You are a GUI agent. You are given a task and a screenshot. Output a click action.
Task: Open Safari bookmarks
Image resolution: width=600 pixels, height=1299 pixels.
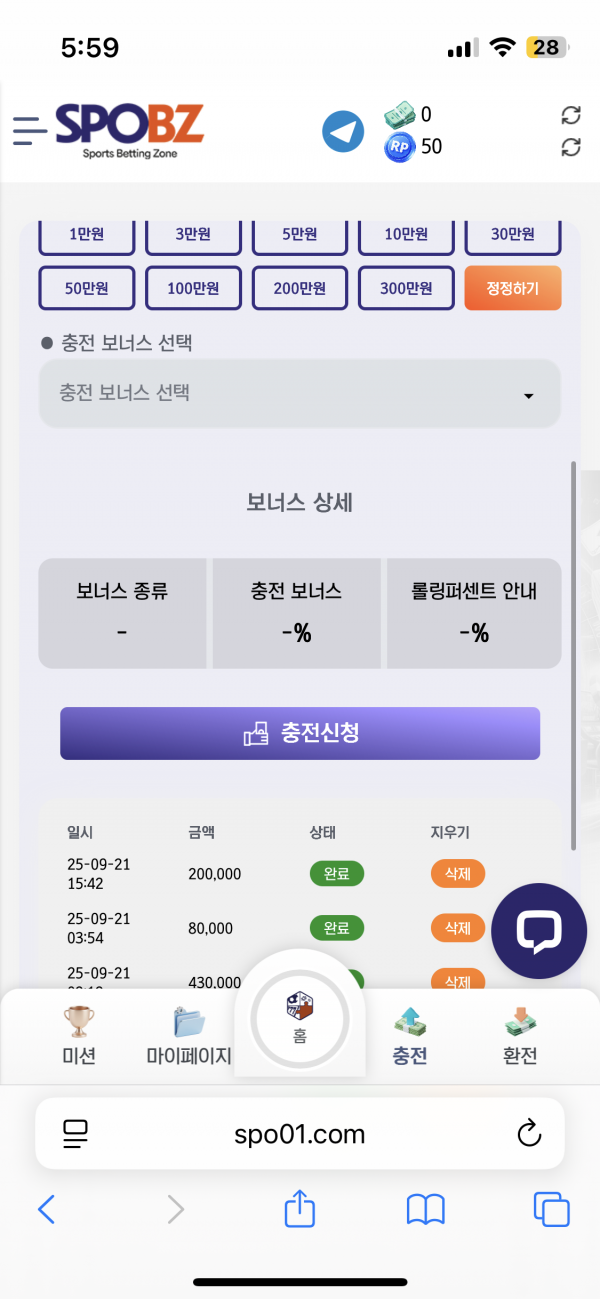coord(425,1210)
